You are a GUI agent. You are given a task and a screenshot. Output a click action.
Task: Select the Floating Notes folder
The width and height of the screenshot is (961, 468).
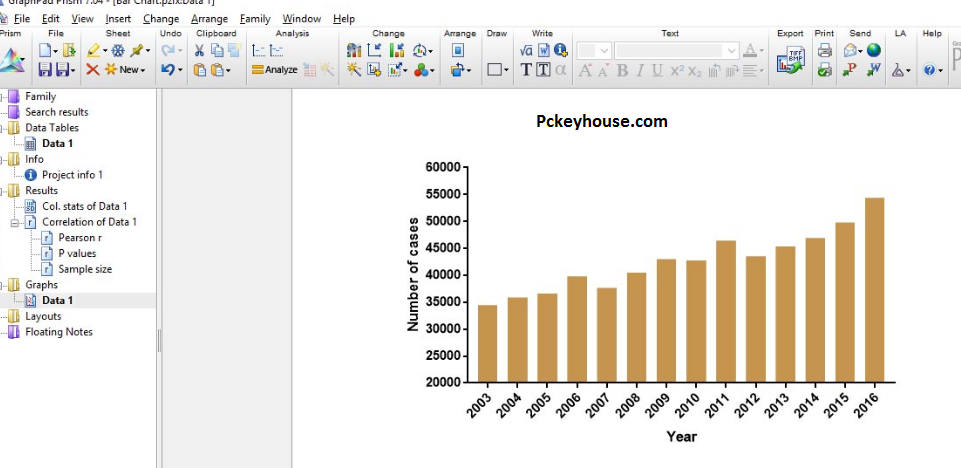tap(59, 333)
